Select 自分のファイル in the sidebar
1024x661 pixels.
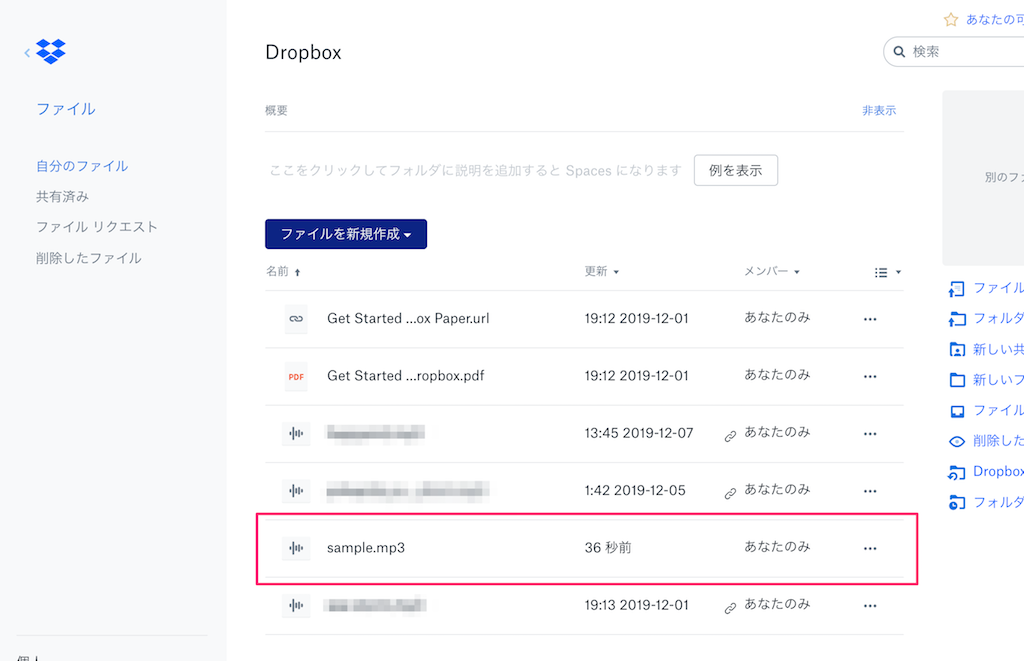click(82, 166)
